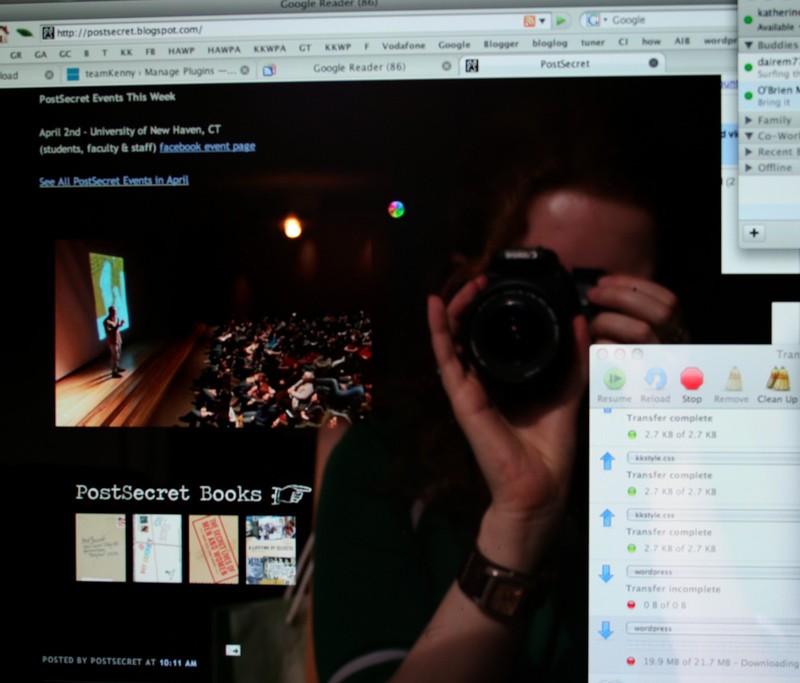Open the HAWPA bookmark
Screen dimensions: 800x683
tap(224, 49)
